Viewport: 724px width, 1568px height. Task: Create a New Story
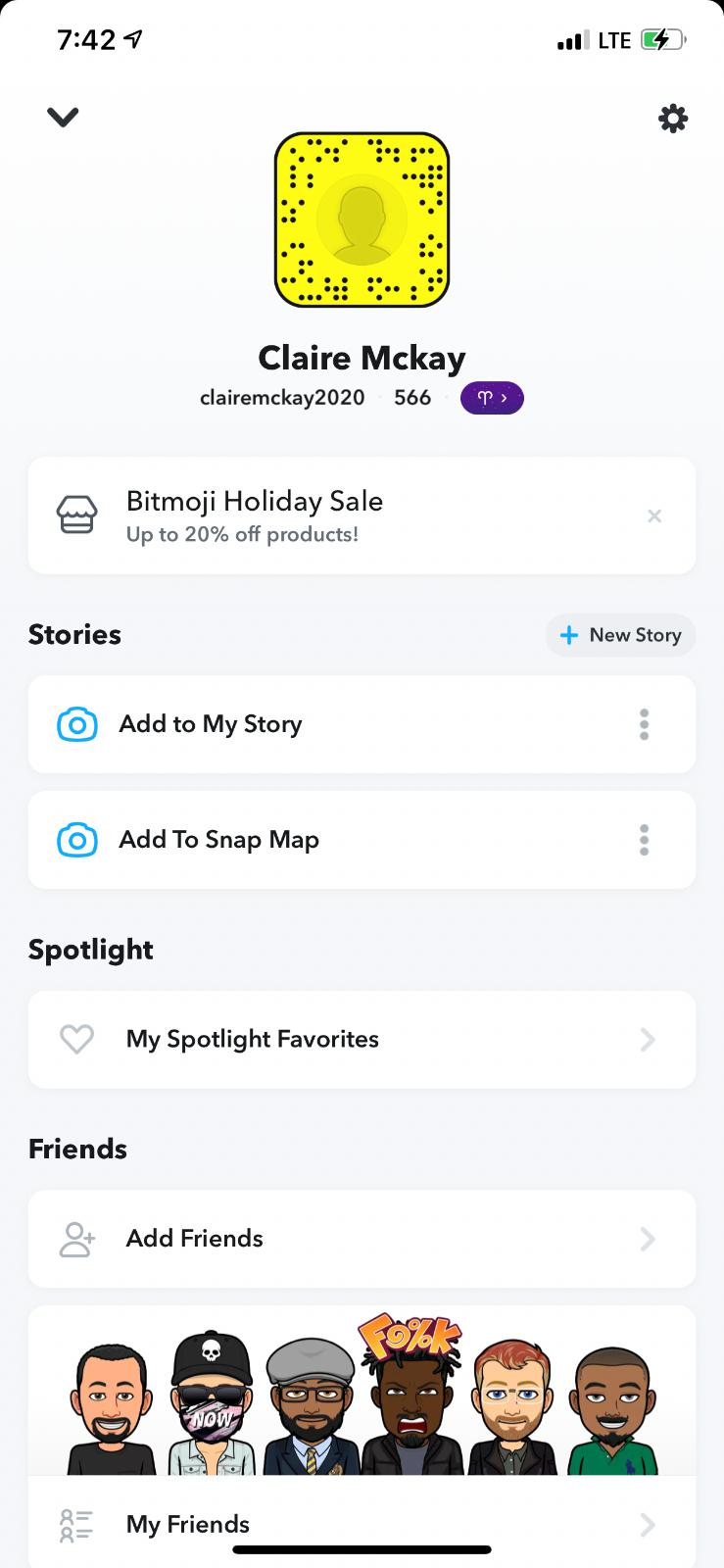620,635
